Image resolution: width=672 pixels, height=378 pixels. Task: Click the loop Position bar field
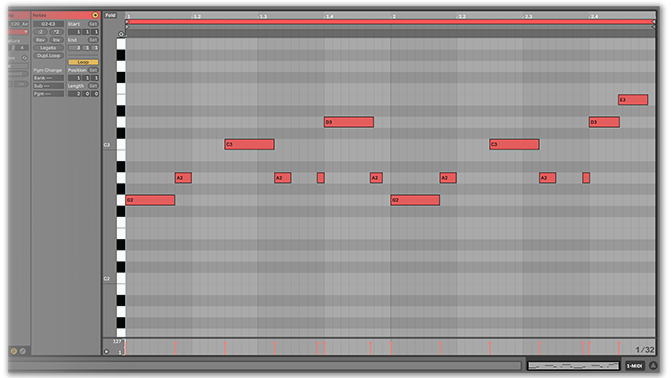pos(76,78)
